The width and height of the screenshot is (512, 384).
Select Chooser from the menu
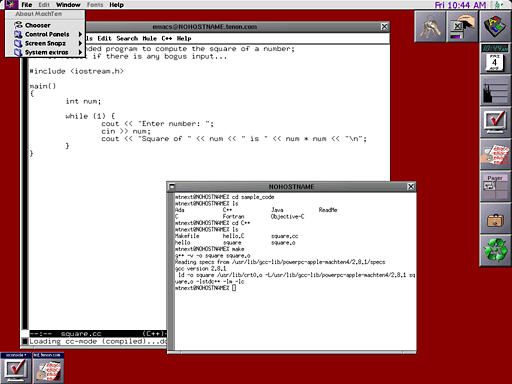coord(45,25)
